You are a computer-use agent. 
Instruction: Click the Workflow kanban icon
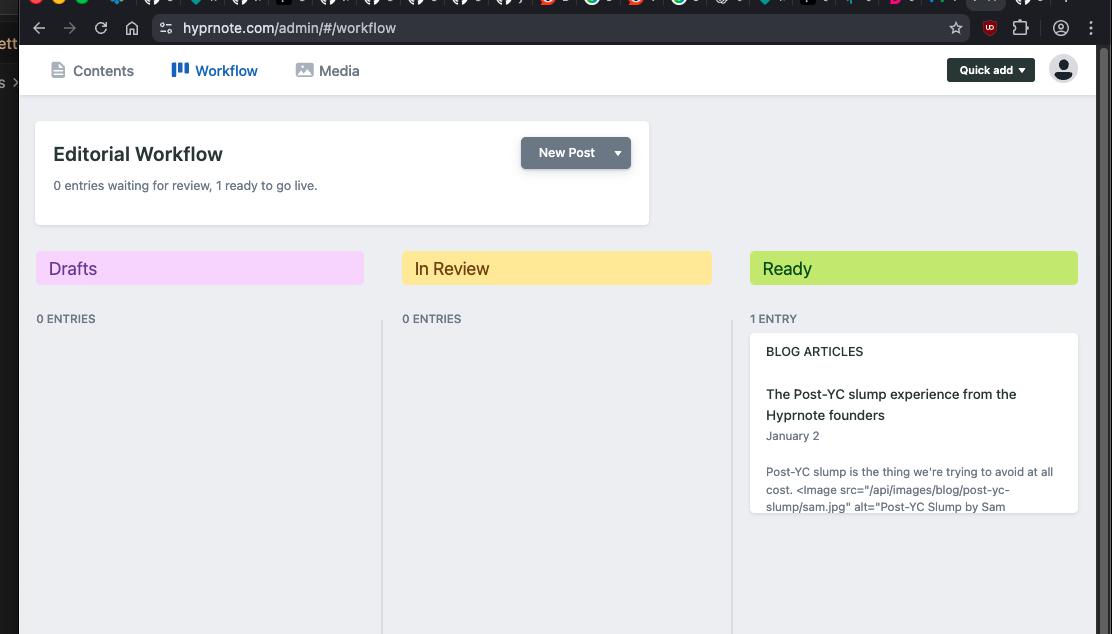click(x=180, y=70)
